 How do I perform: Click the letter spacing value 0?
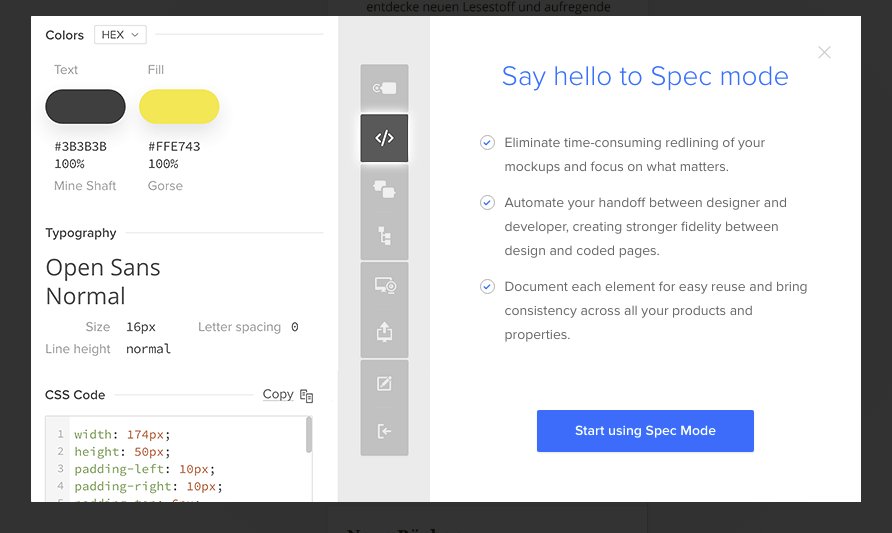(x=295, y=327)
